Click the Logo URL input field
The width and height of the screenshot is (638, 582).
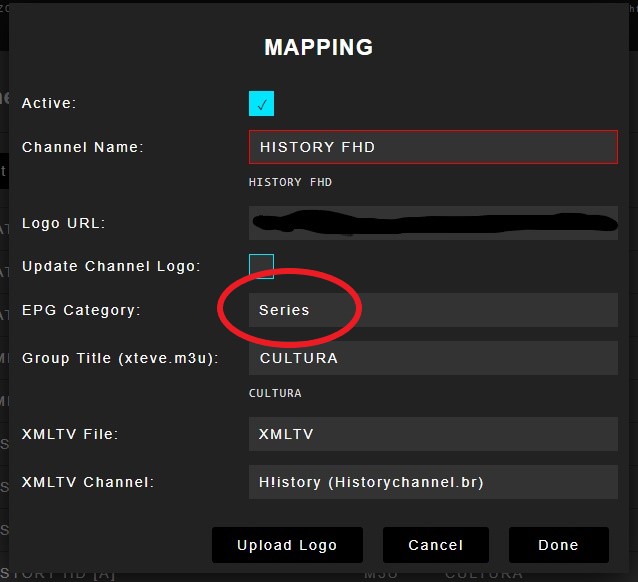coord(433,223)
